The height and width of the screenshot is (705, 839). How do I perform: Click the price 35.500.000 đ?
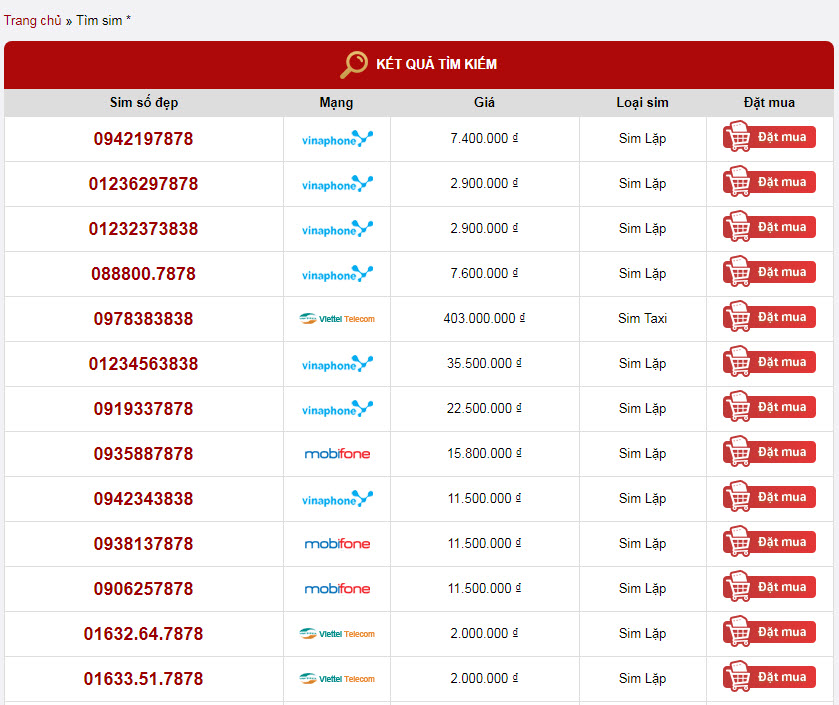(x=484, y=363)
